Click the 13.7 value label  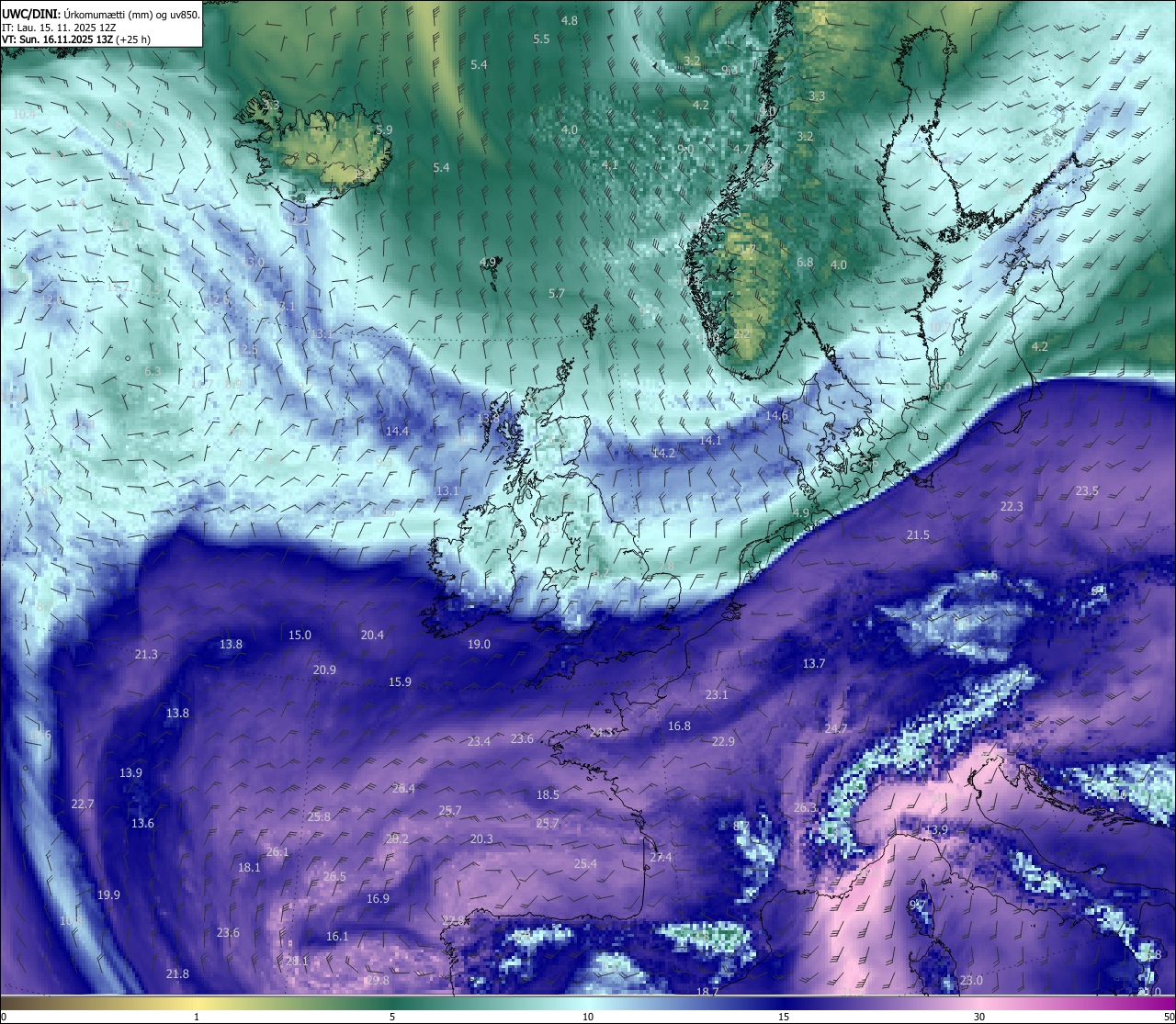point(814,664)
